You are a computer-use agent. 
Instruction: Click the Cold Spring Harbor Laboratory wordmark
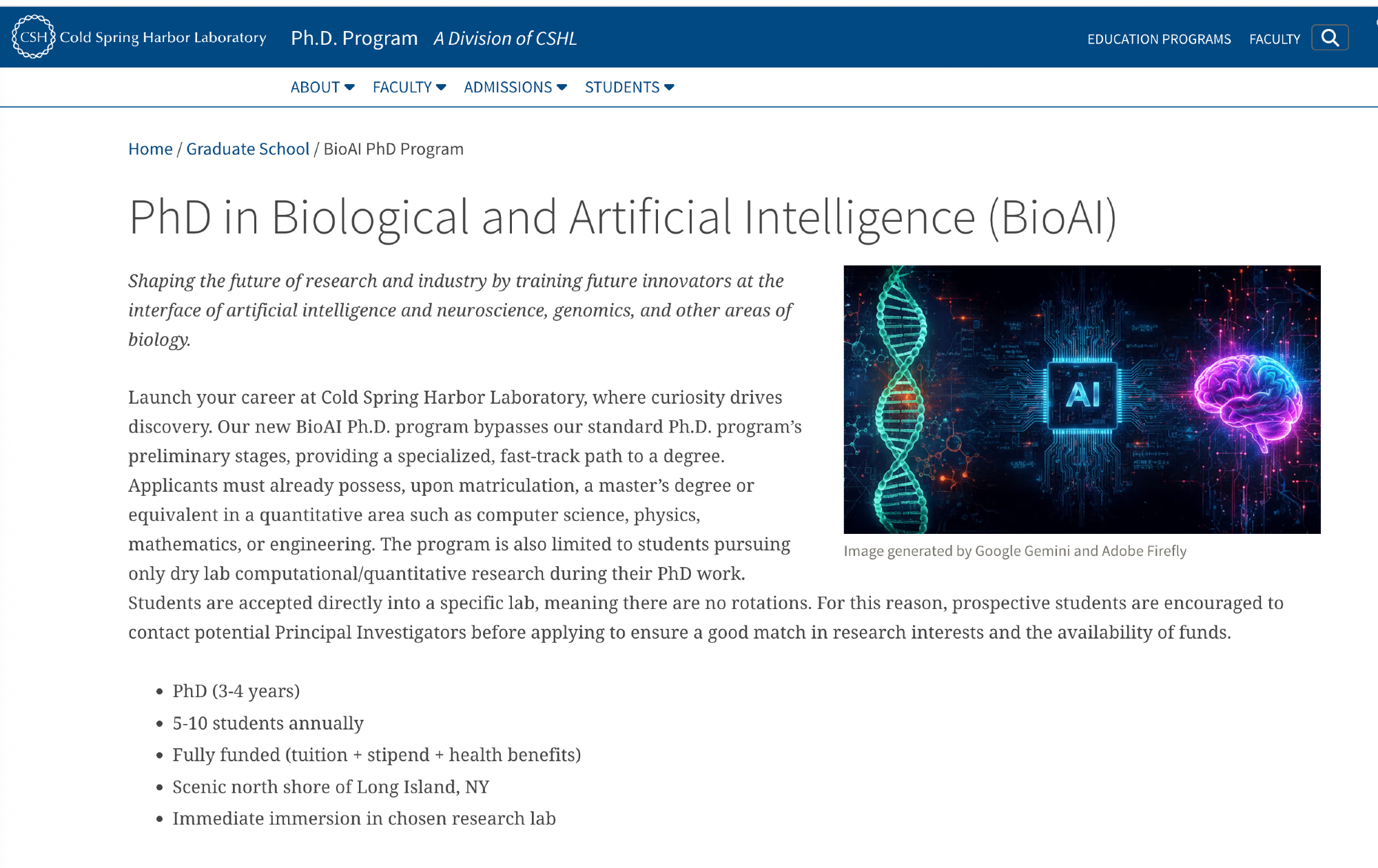point(163,38)
